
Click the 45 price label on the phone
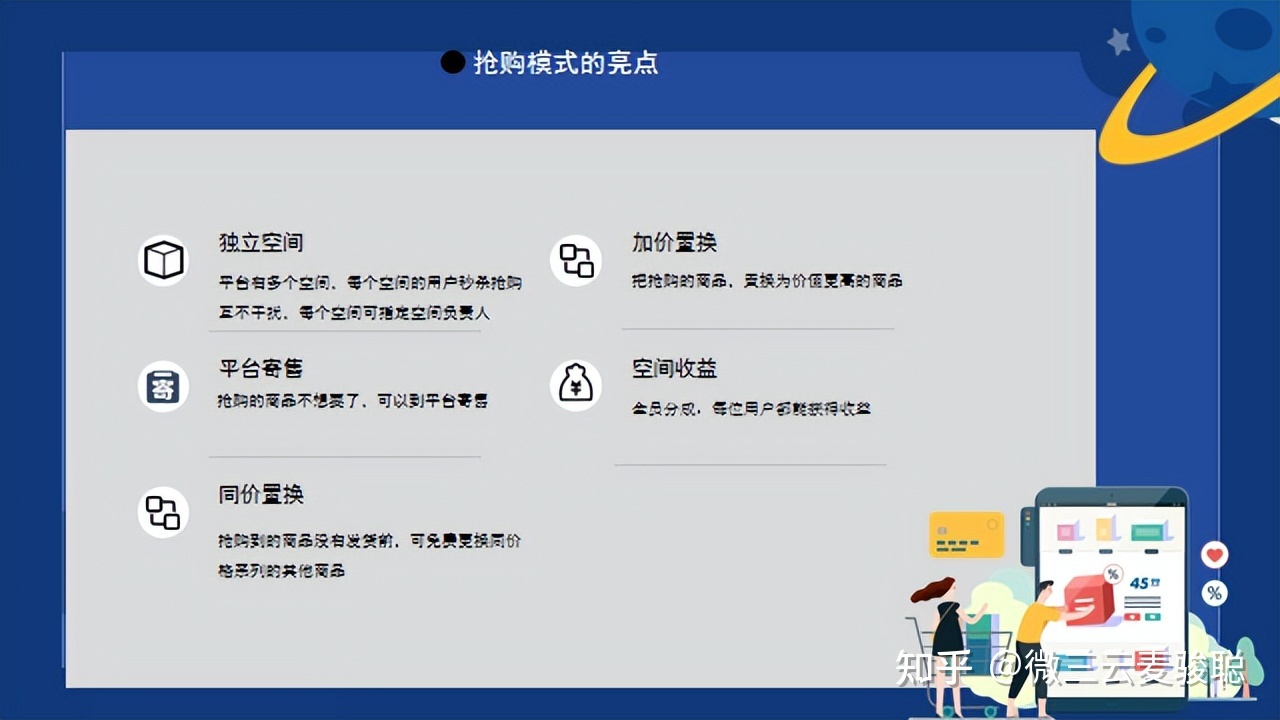coord(1138,583)
